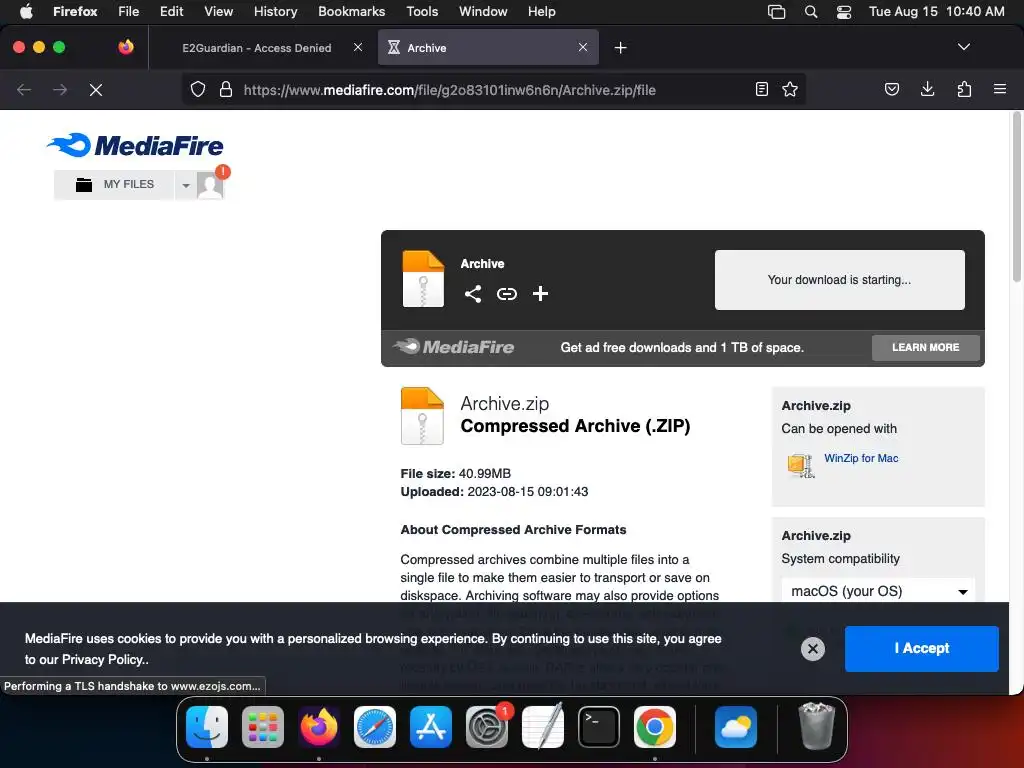Bookmark this page with the star
The height and width of the screenshot is (768, 1024).
790,89
